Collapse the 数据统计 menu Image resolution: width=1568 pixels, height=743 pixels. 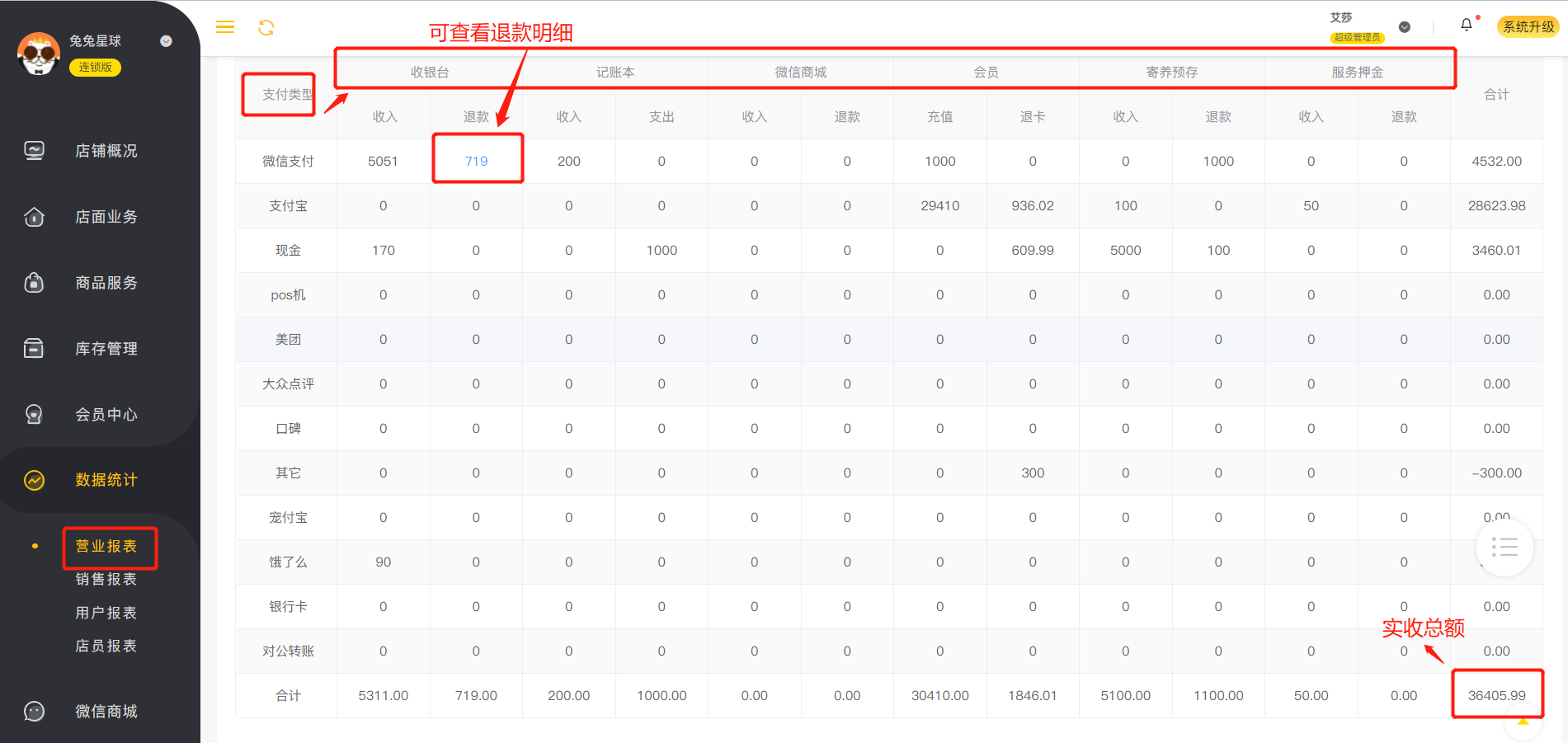[x=106, y=480]
